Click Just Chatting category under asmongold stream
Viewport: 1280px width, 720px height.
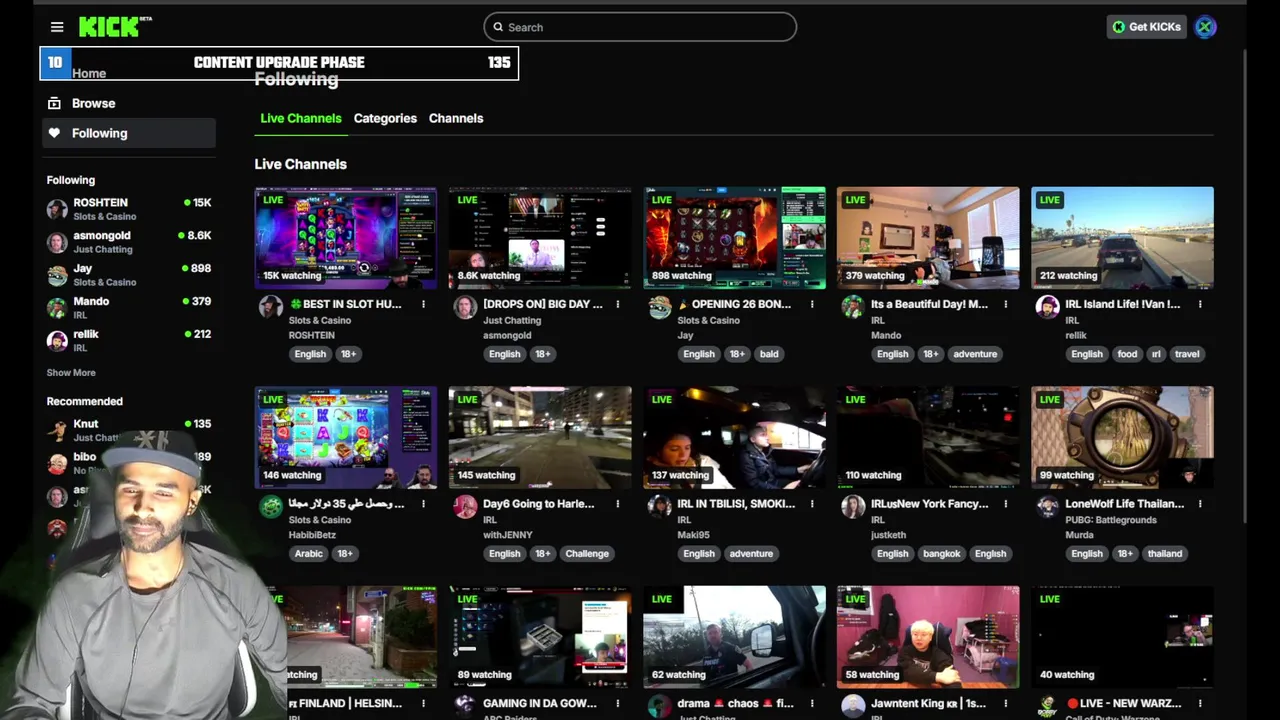click(512, 320)
